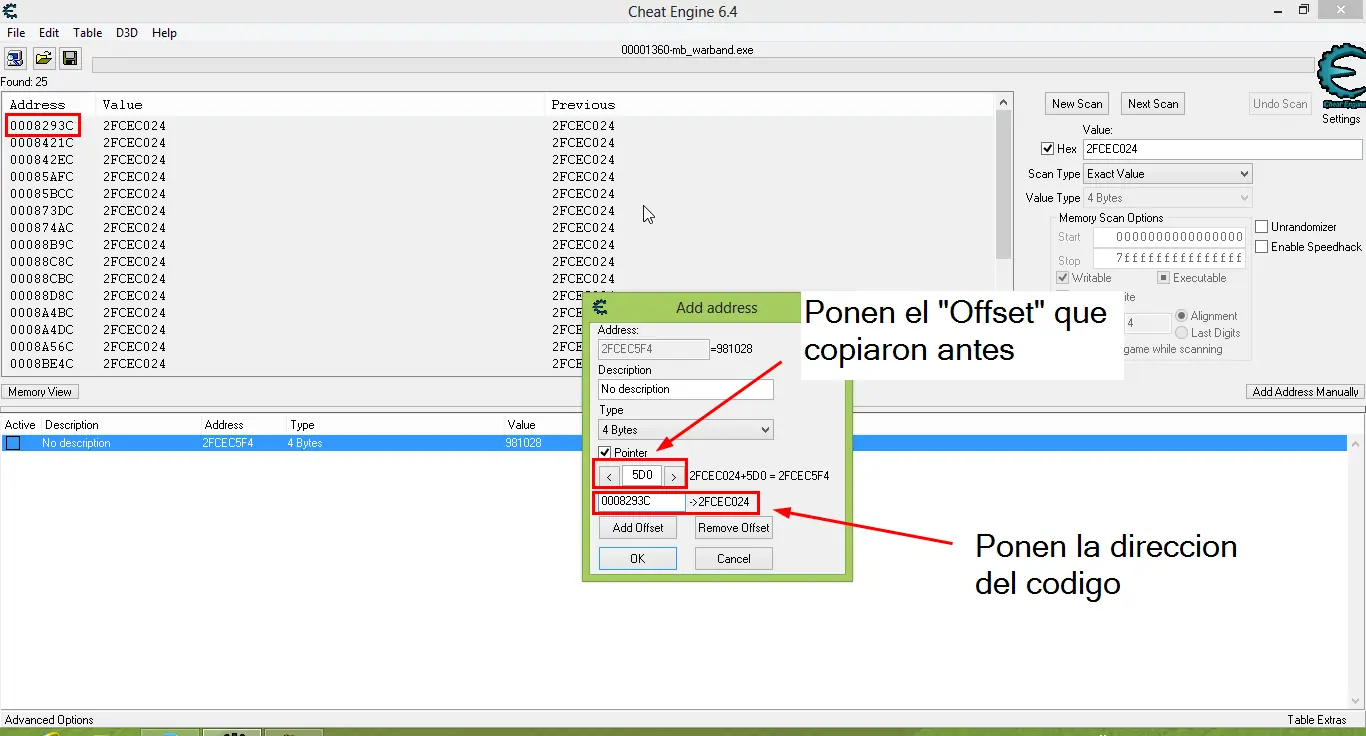Image resolution: width=1366 pixels, height=736 pixels.
Task: Click the address list scroll up arrow
Action: pos(1357,443)
